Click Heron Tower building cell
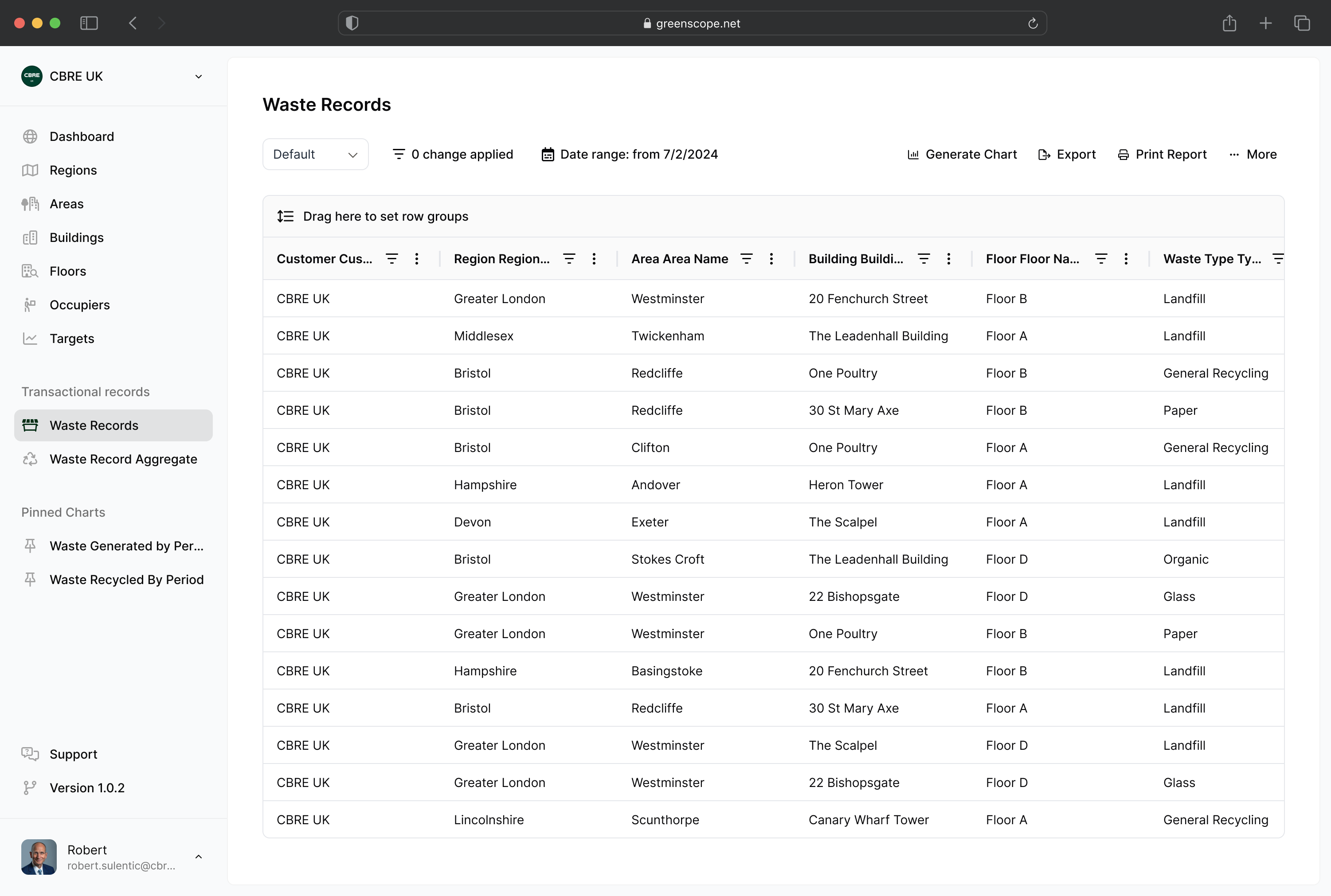This screenshot has height=896, width=1331. 846,485
